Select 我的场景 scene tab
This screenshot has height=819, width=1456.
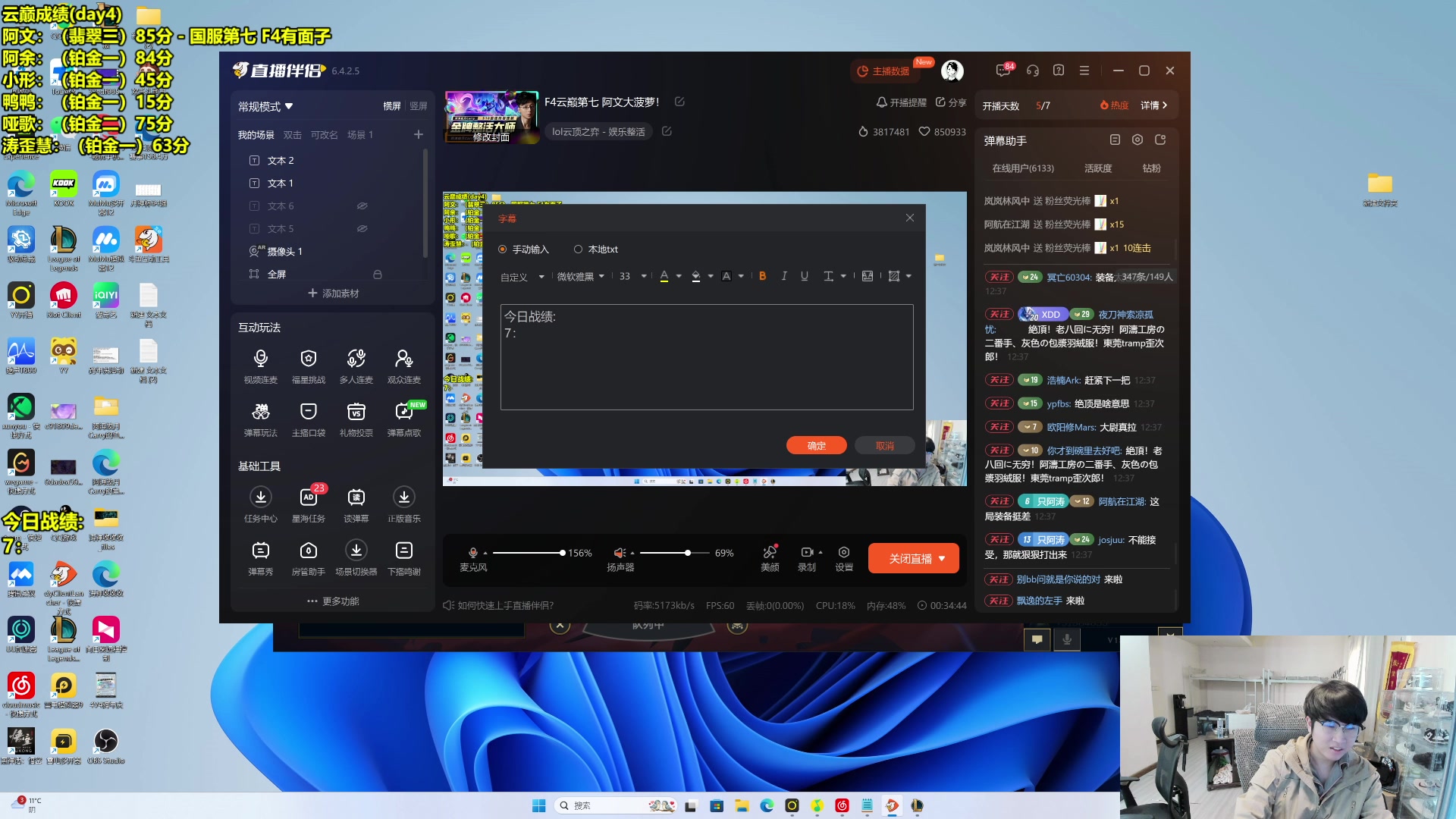(256, 135)
